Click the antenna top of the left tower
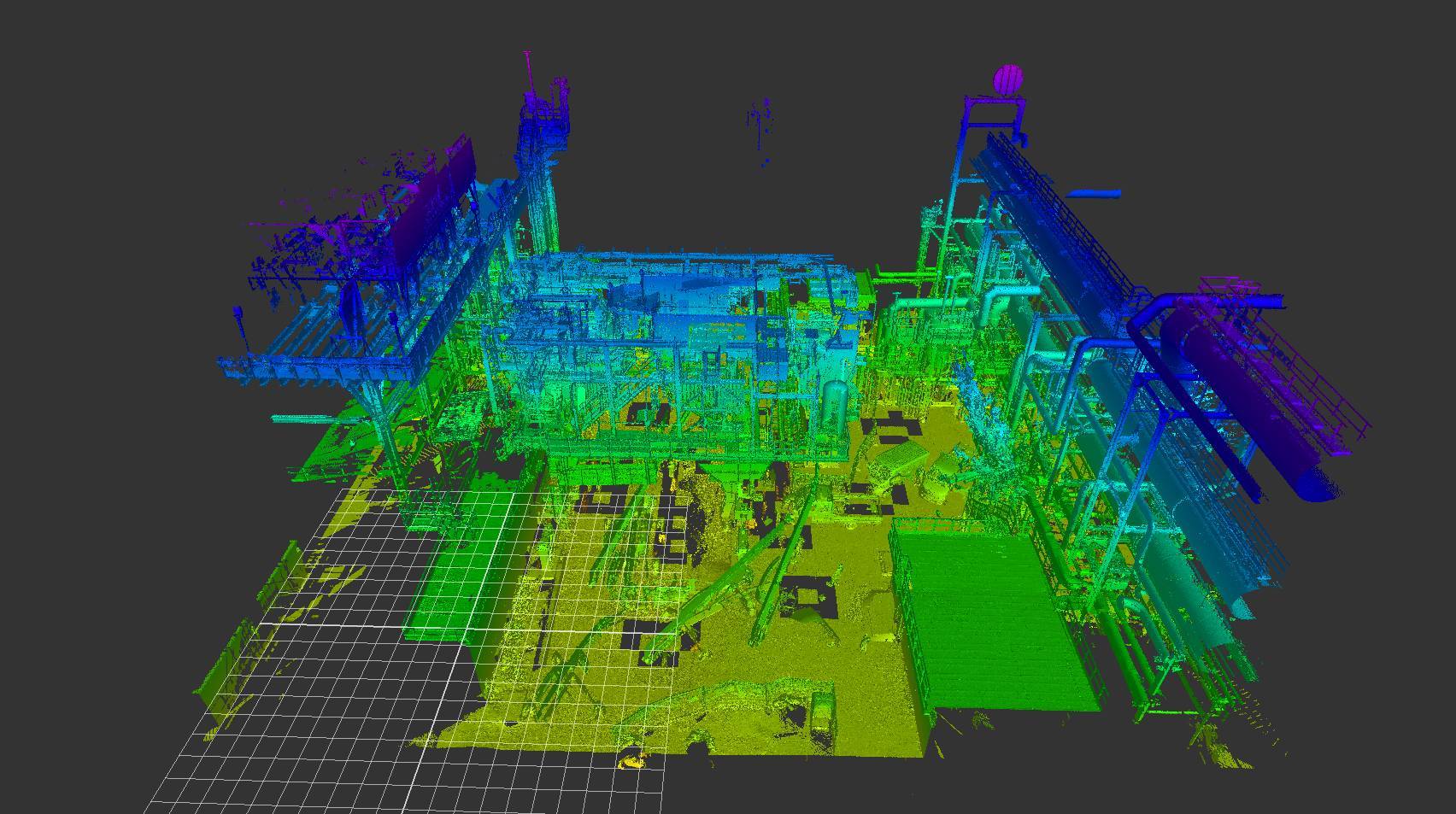This screenshot has width=1456, height=814. pyautogui.click(x=529, y=64)
